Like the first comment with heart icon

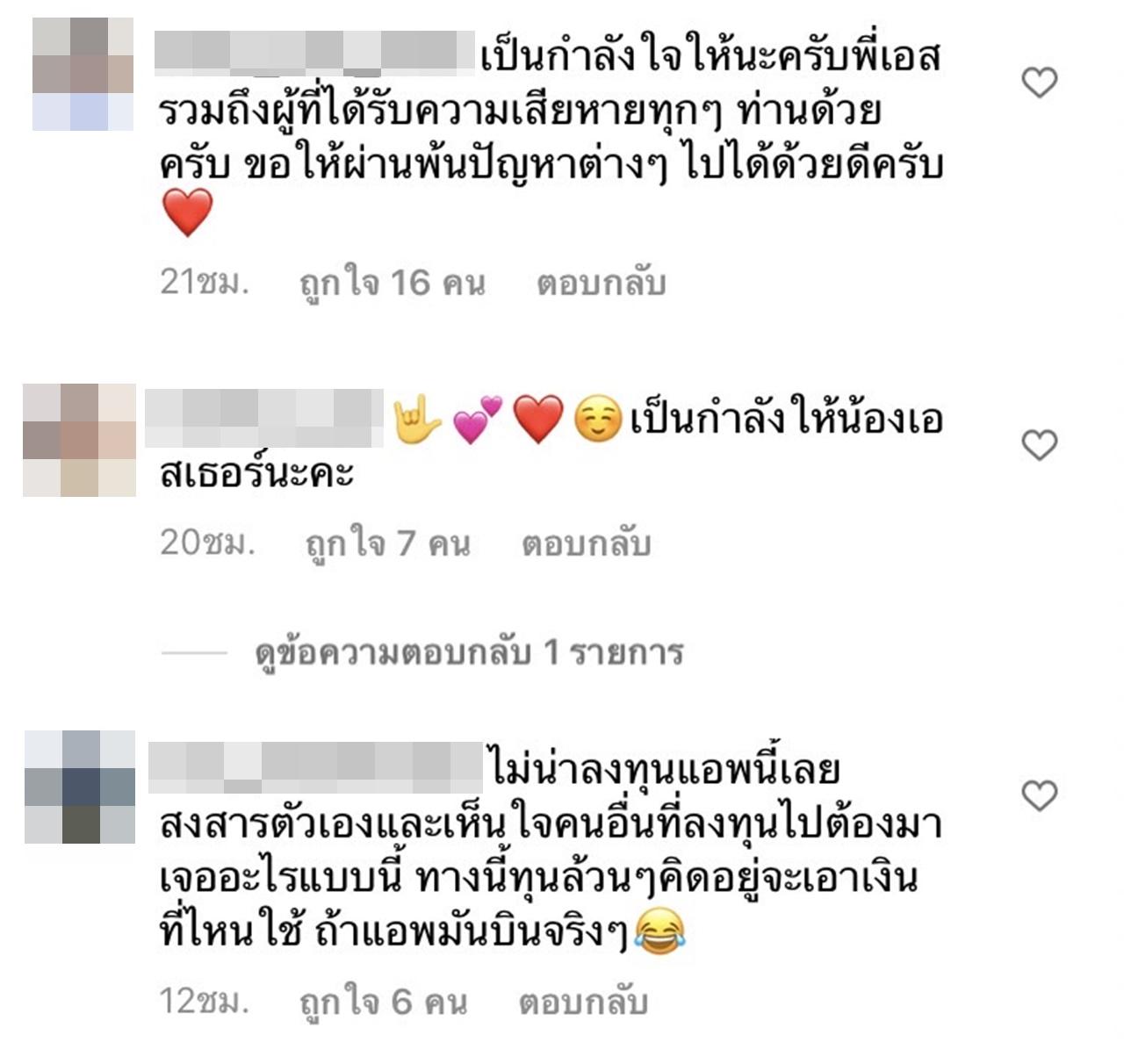coord(1040,83)
